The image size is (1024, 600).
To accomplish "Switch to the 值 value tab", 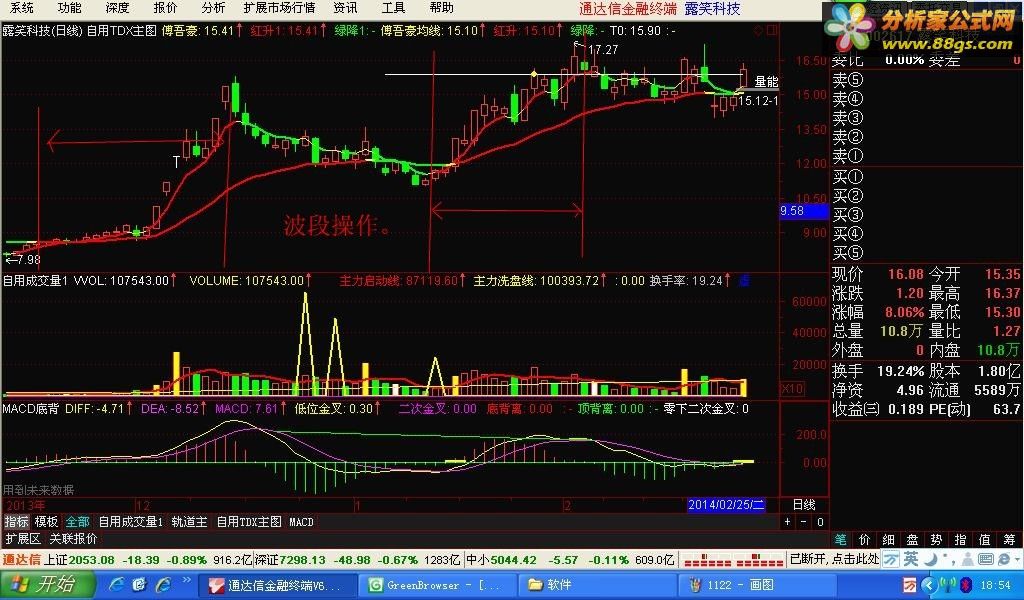I will [x=985, y=539].
